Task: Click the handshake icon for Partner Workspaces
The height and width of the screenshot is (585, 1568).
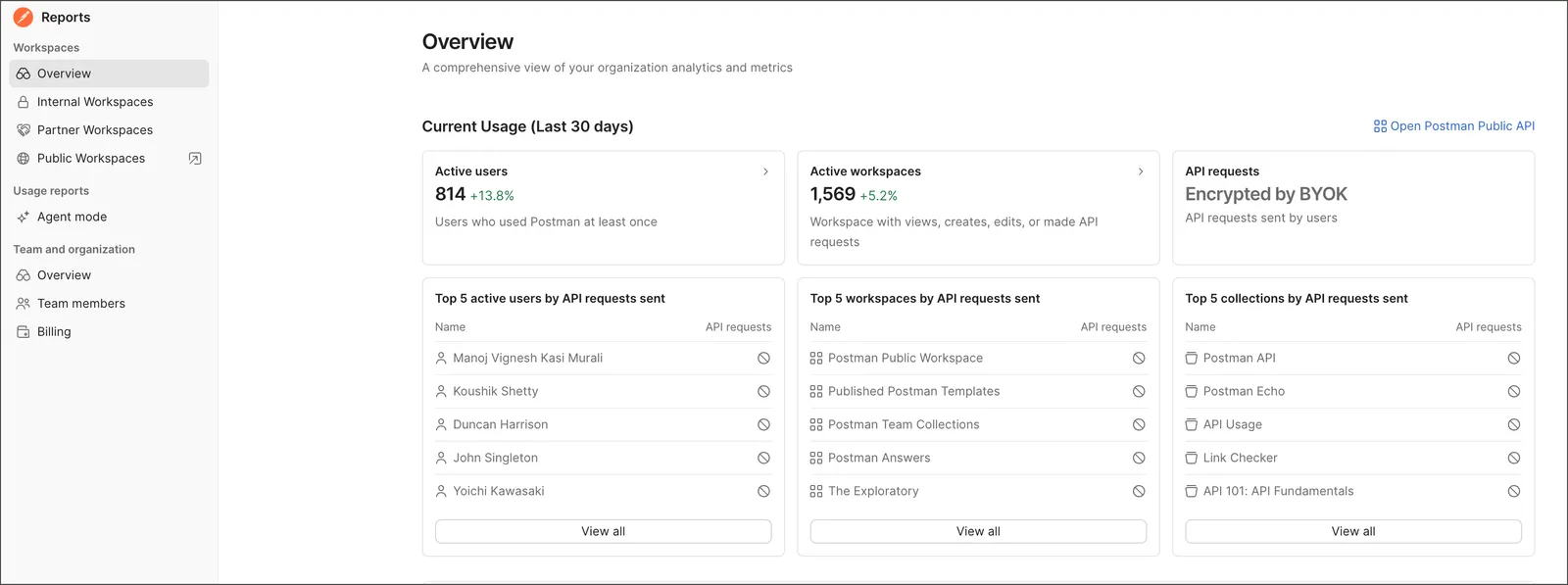Action: click(24, 130)
